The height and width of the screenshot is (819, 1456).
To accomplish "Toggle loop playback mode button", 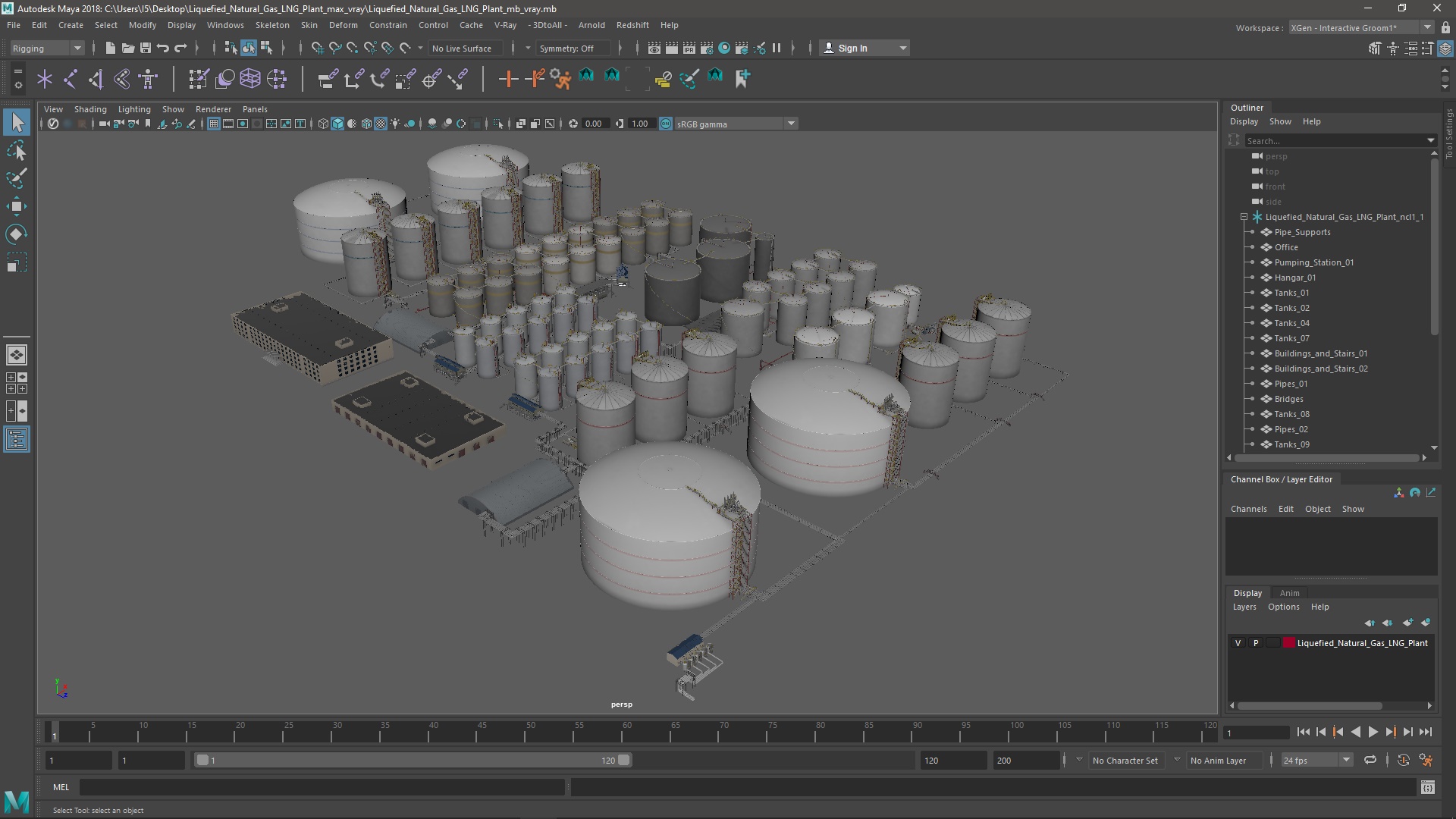I will pyautogui.click(x=1370, y=760).
